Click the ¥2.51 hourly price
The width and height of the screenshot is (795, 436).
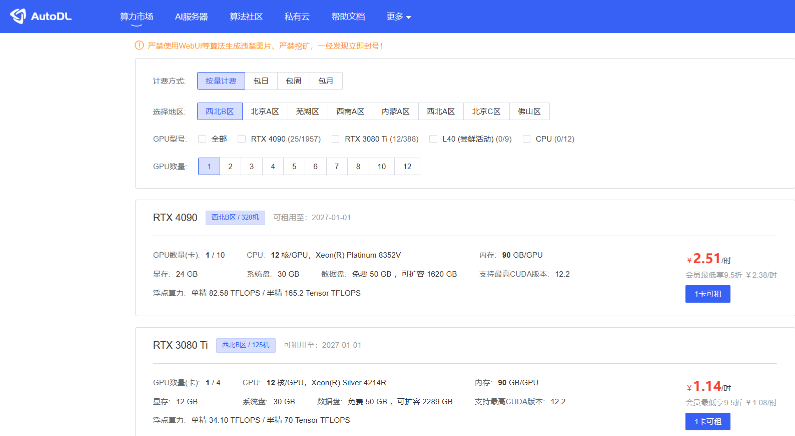[708, 259]
